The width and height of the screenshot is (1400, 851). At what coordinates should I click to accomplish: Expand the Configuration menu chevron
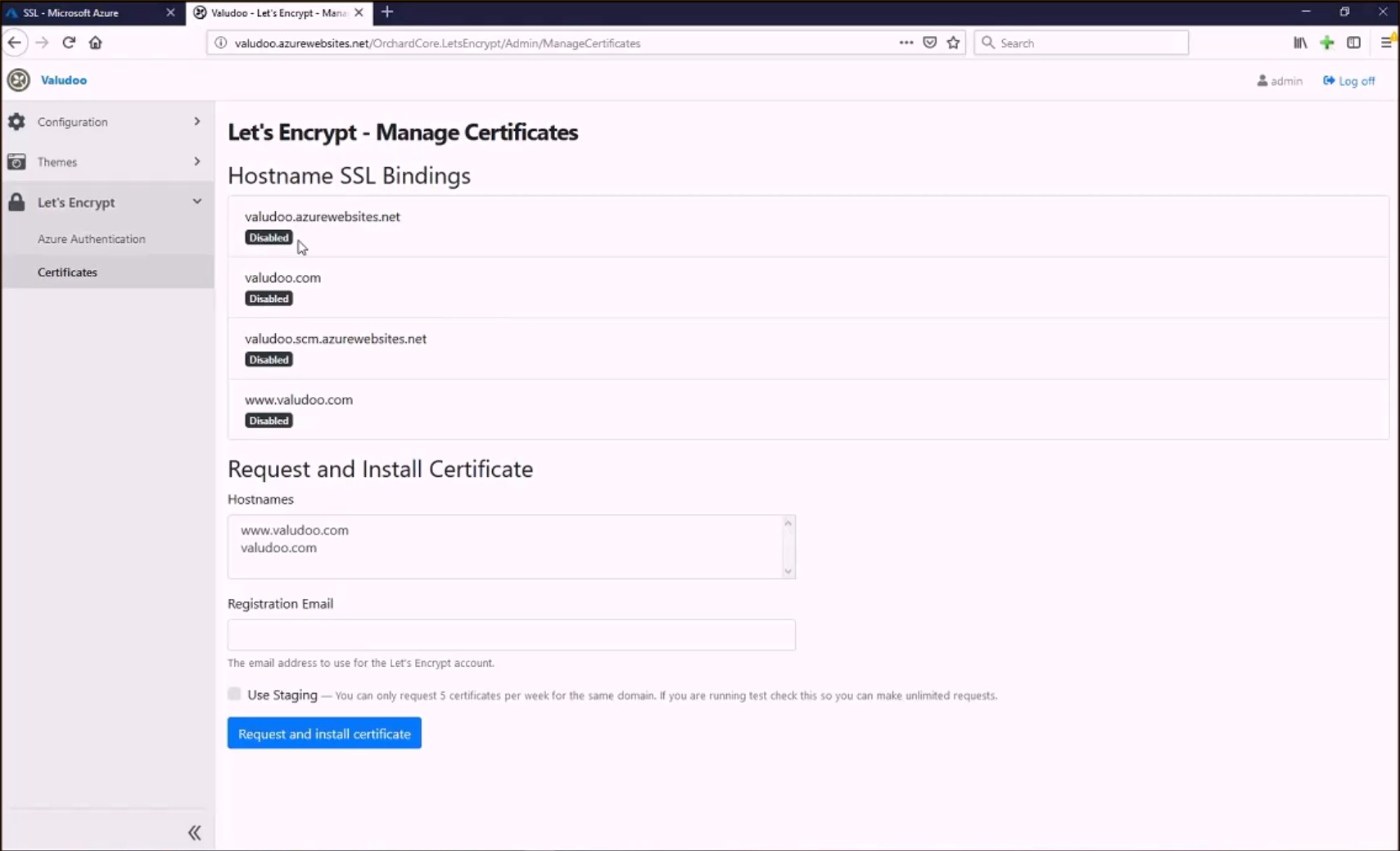(196, 121)
